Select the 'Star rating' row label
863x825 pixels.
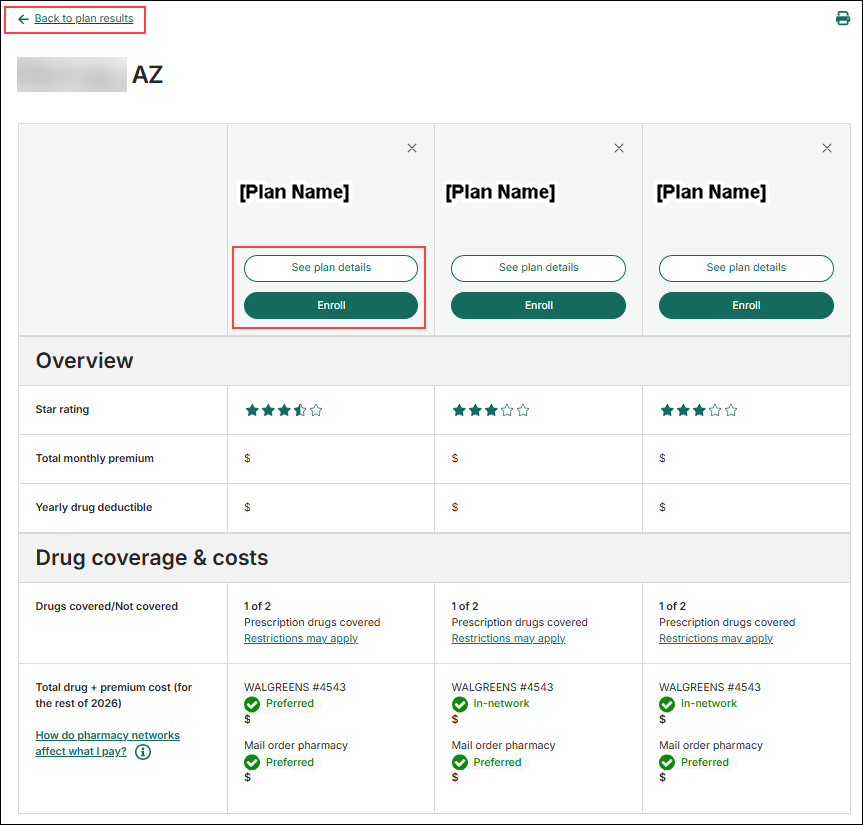(62, 409)
